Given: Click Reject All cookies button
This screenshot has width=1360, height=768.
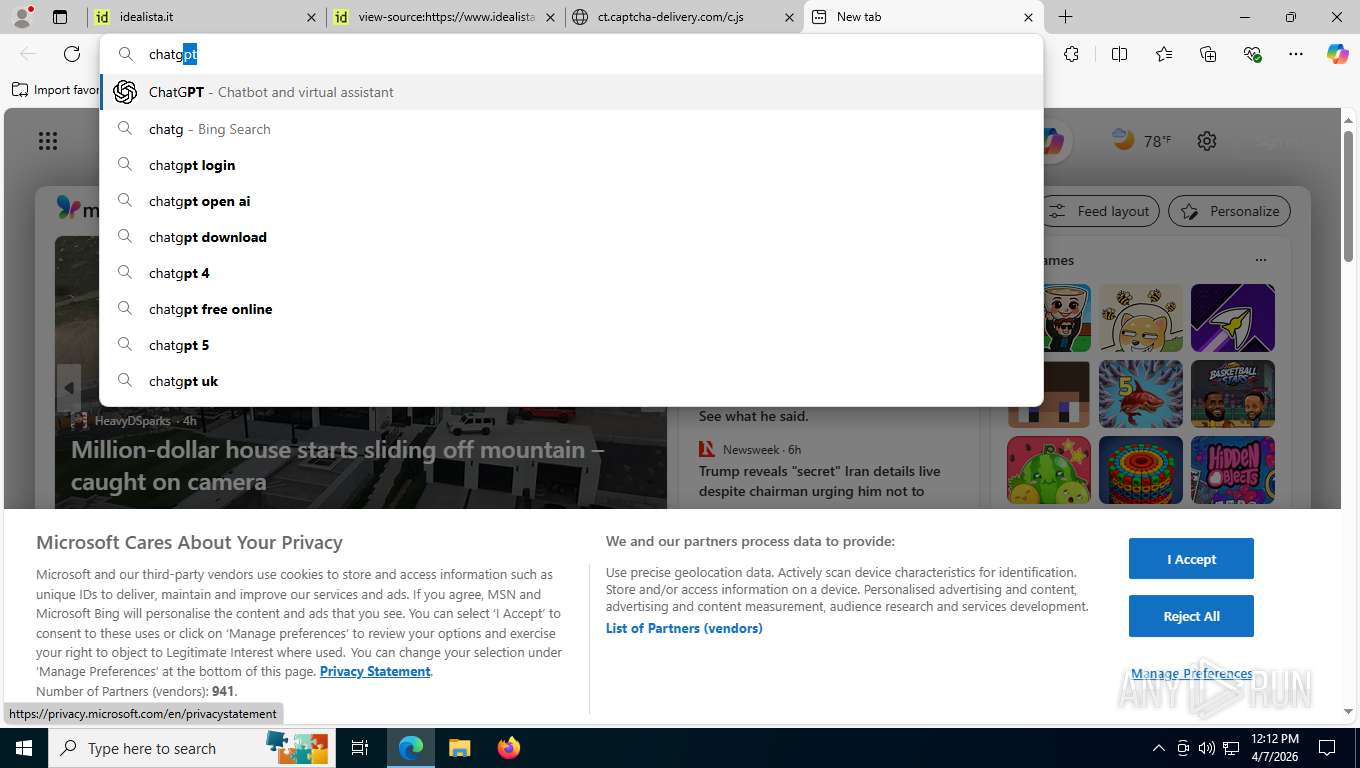Looking at the screenshot, I should [x=1191, y=616].
